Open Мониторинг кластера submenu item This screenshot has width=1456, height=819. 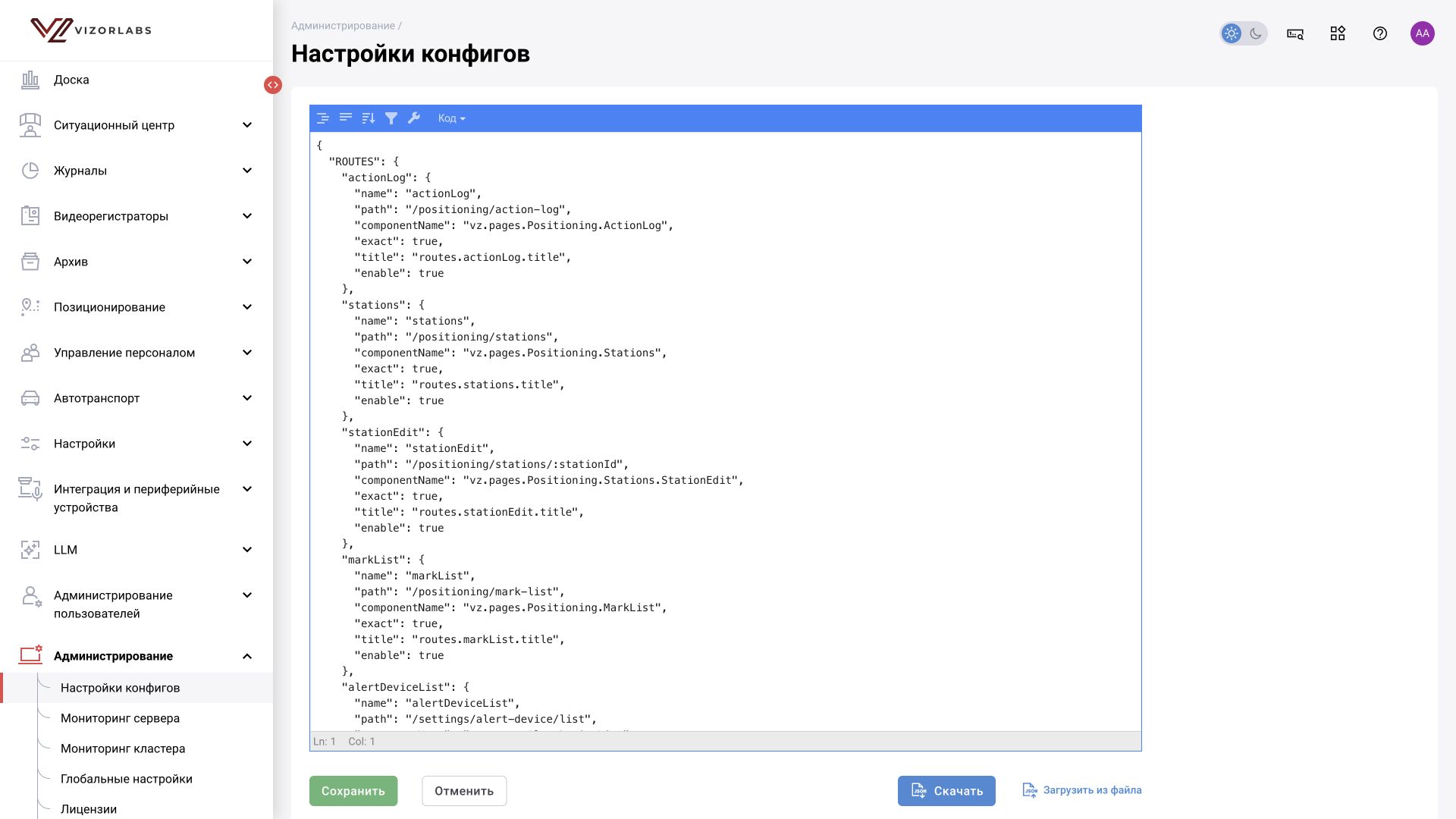tap(123, 748)
